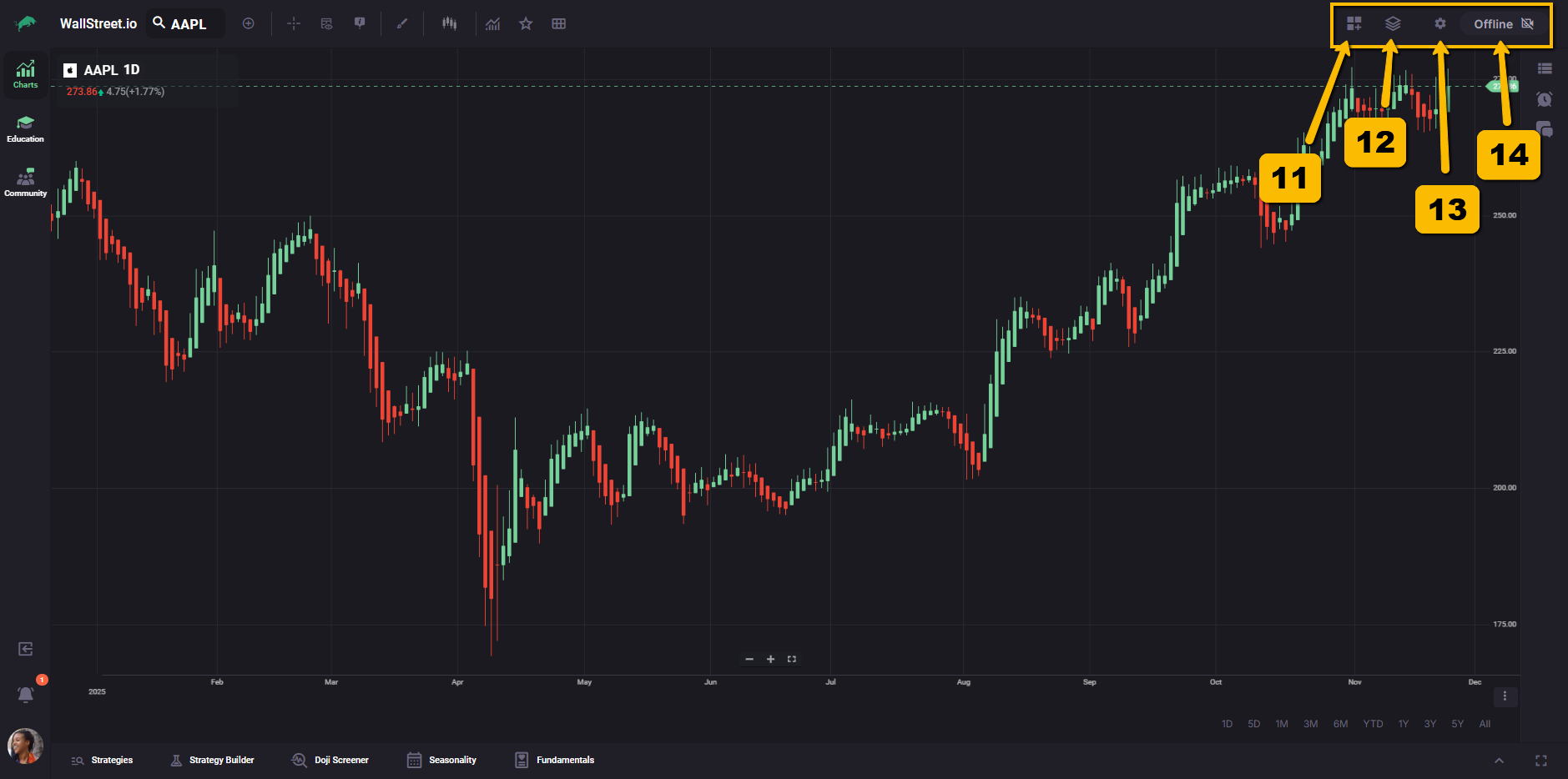
Task: Open the Doji Screener tab
Action: (330, 760)
